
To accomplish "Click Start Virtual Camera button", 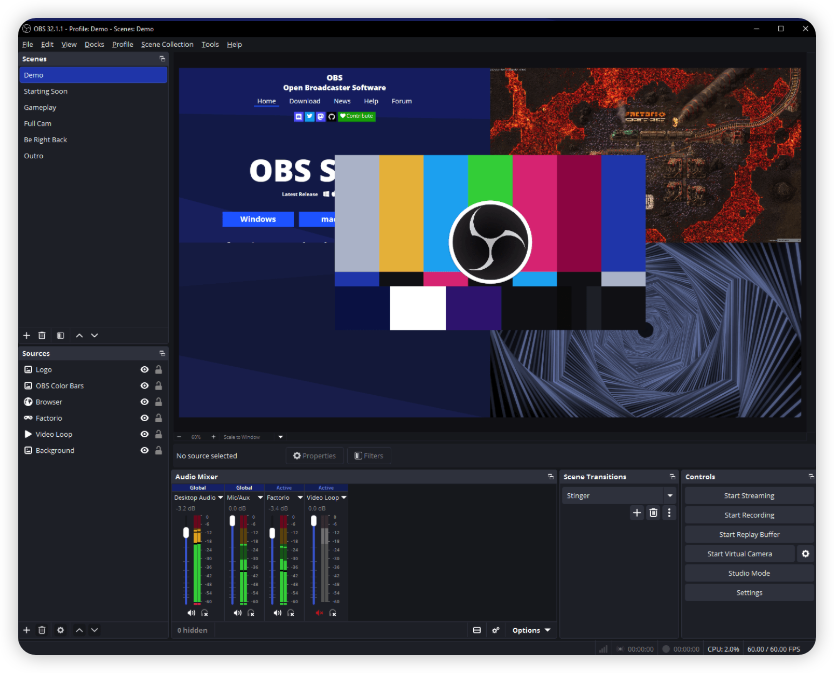I will 739,554.
